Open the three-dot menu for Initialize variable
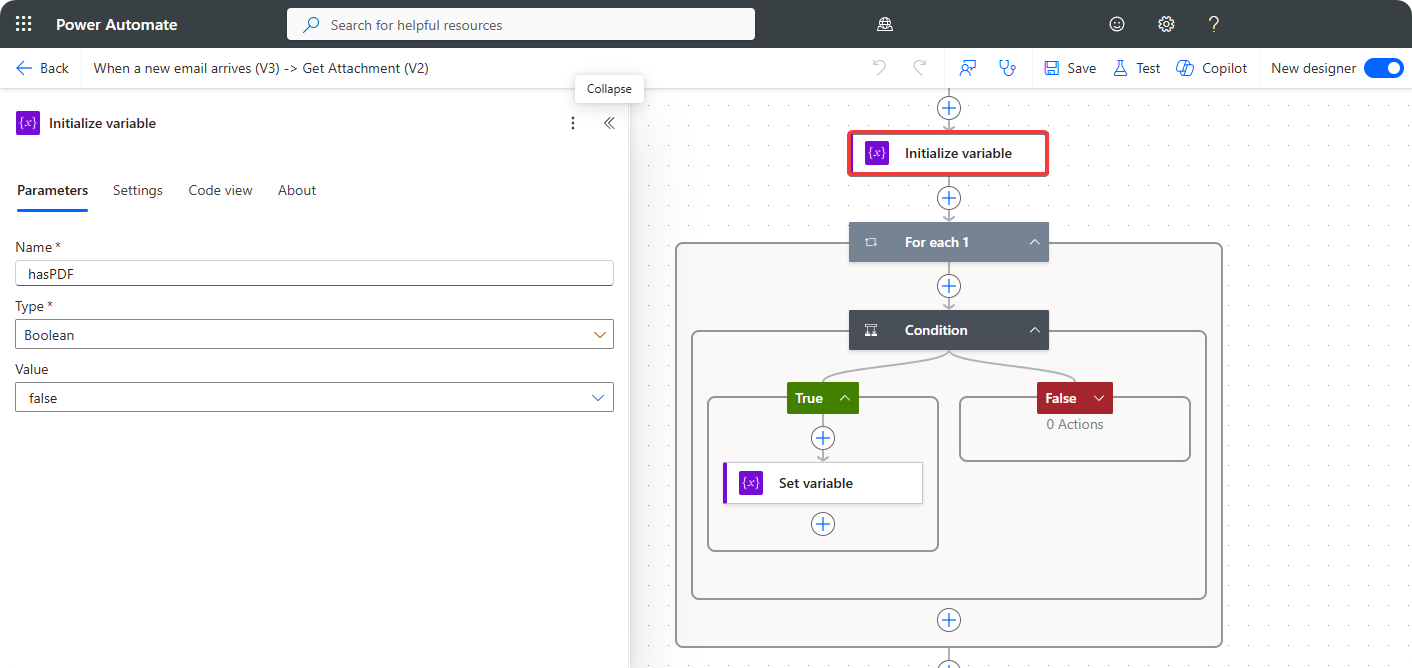Viewport: 1412px width, 668px height. tap(573, 123)
